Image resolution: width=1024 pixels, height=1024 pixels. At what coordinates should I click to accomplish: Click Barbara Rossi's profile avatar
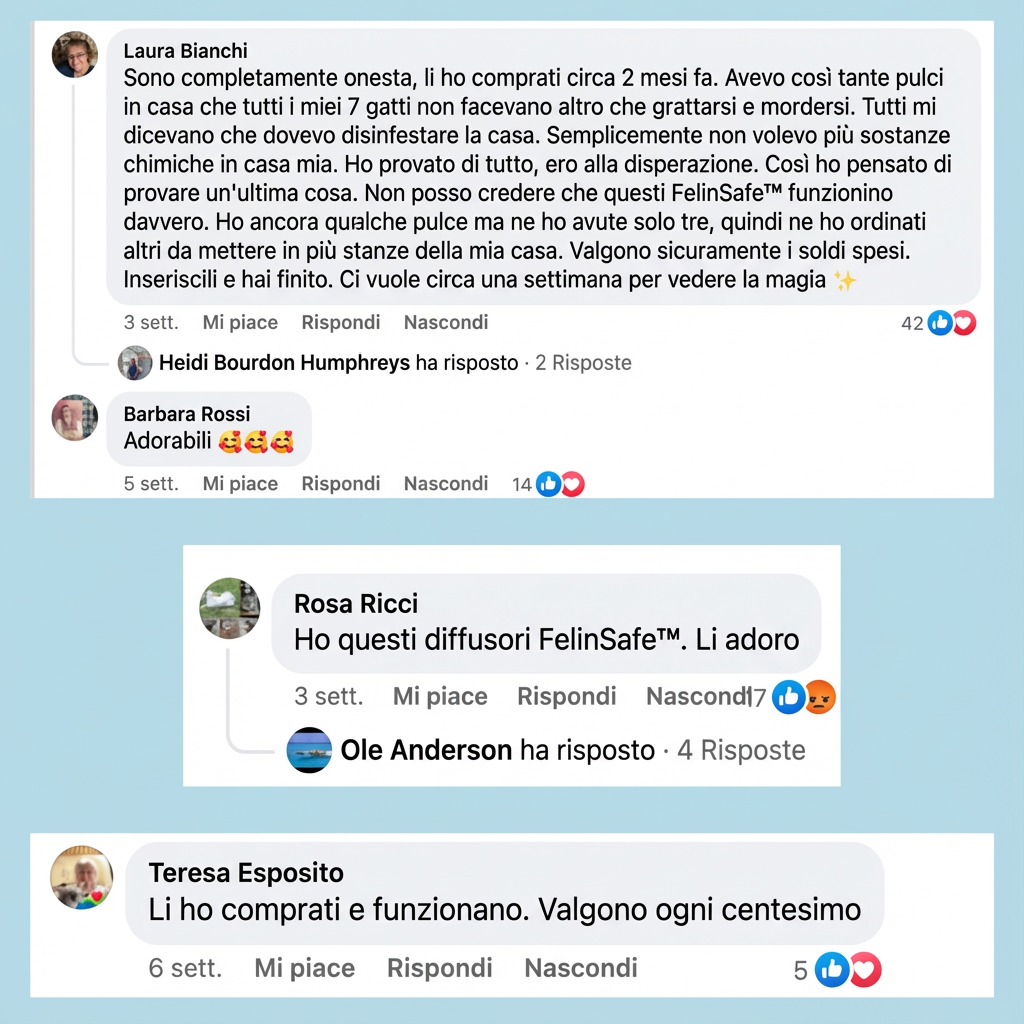pyautogui.click(x=75, y=418)
